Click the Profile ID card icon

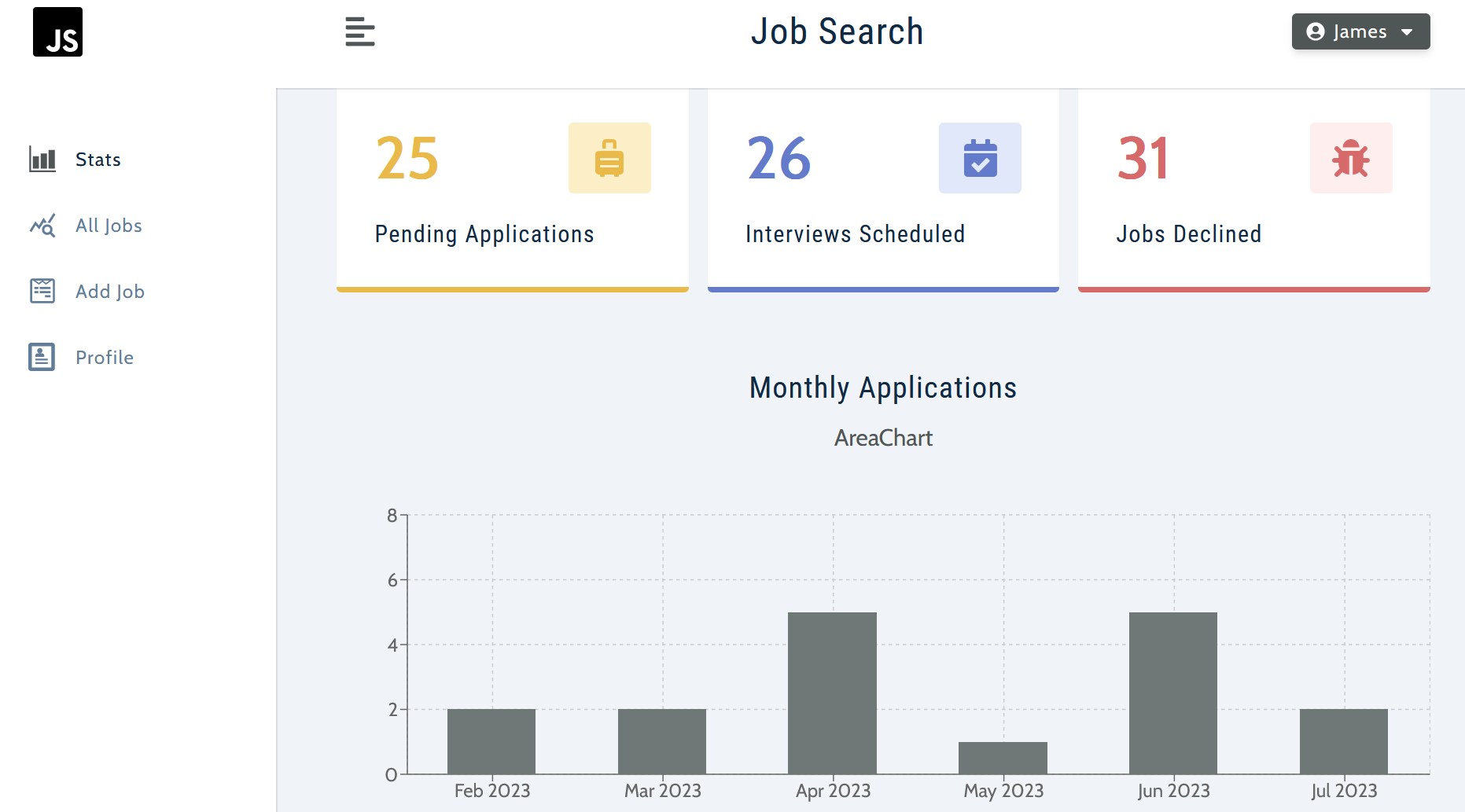42,358
